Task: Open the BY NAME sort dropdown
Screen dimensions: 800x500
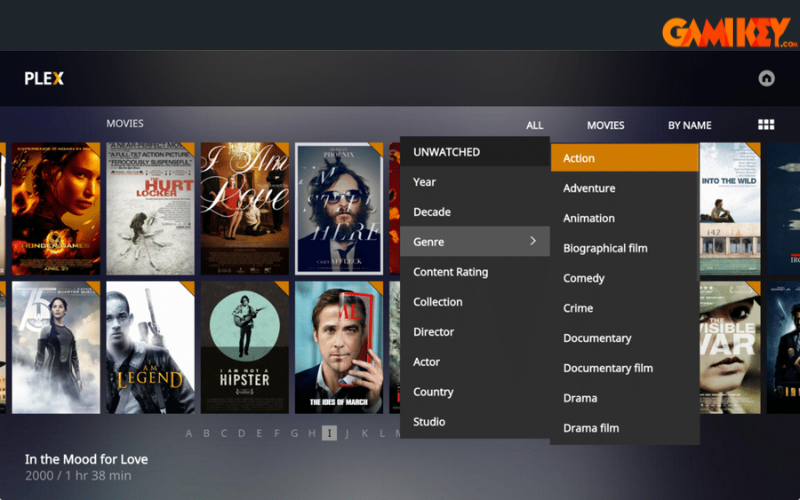Action: click(689, 126)
